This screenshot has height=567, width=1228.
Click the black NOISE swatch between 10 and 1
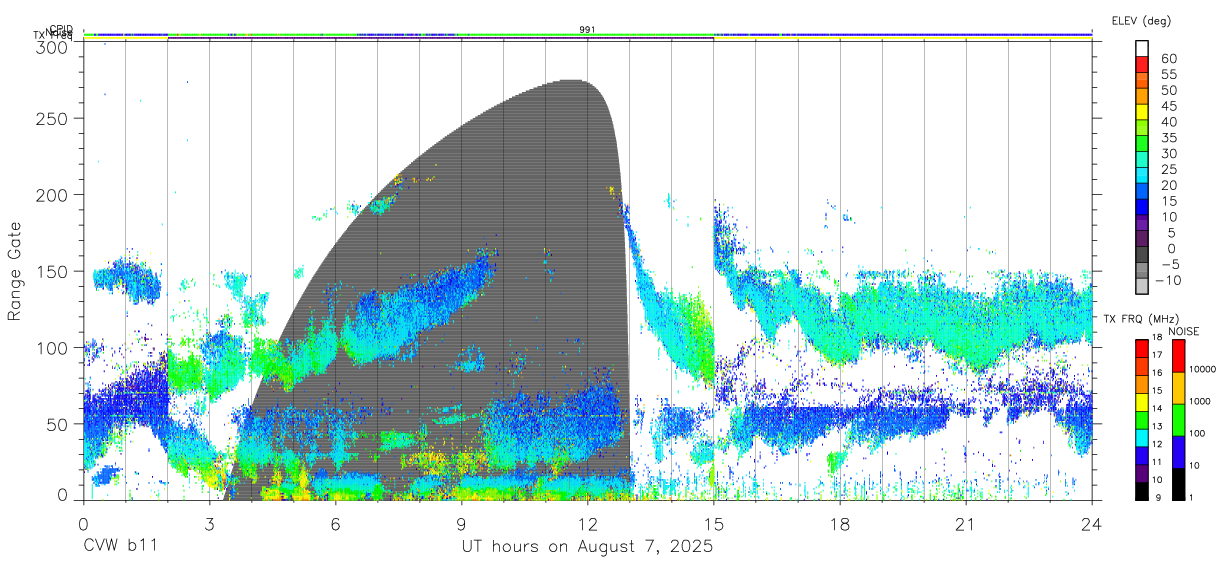[1179, 483]
